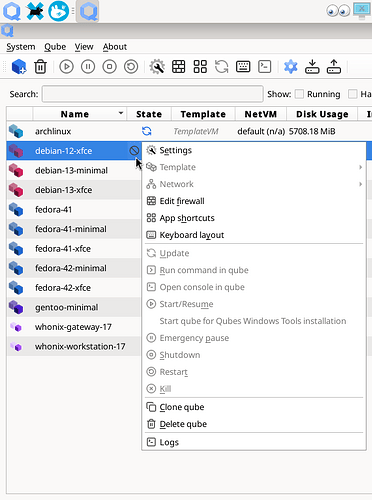
Task: Click the round blue mouse-face panel icon
Action: point(59,11)
